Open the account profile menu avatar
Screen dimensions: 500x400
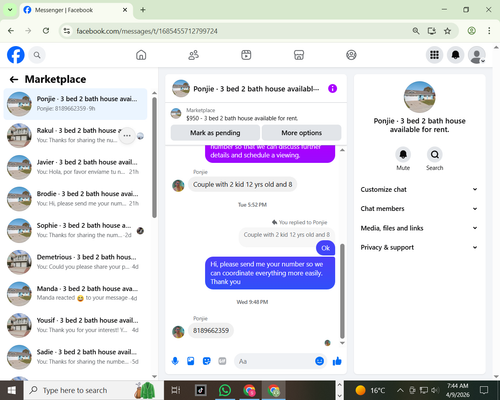pyautogui.click(x=477, y=55)
